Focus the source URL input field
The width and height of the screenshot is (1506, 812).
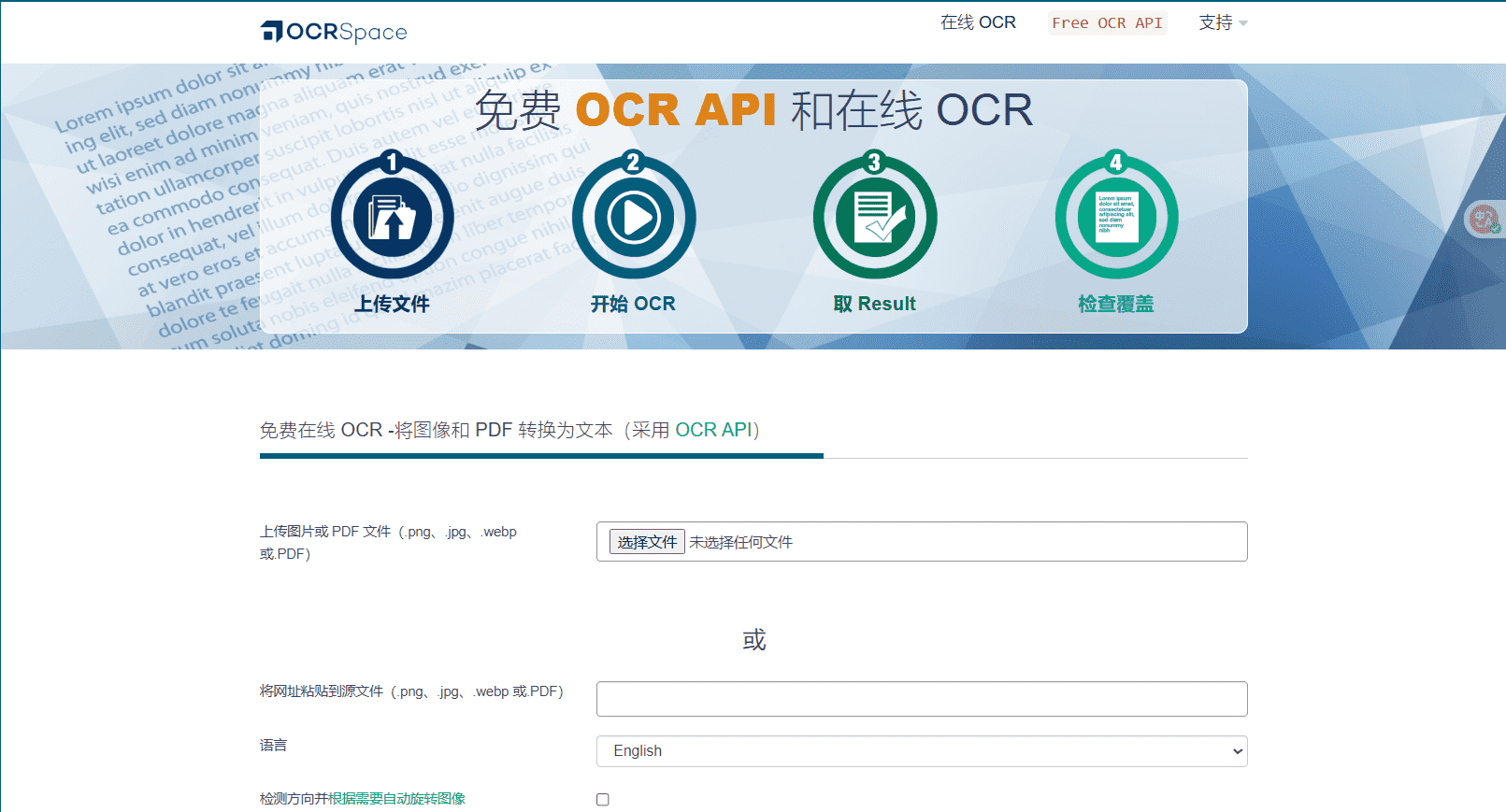coord(922,699)
